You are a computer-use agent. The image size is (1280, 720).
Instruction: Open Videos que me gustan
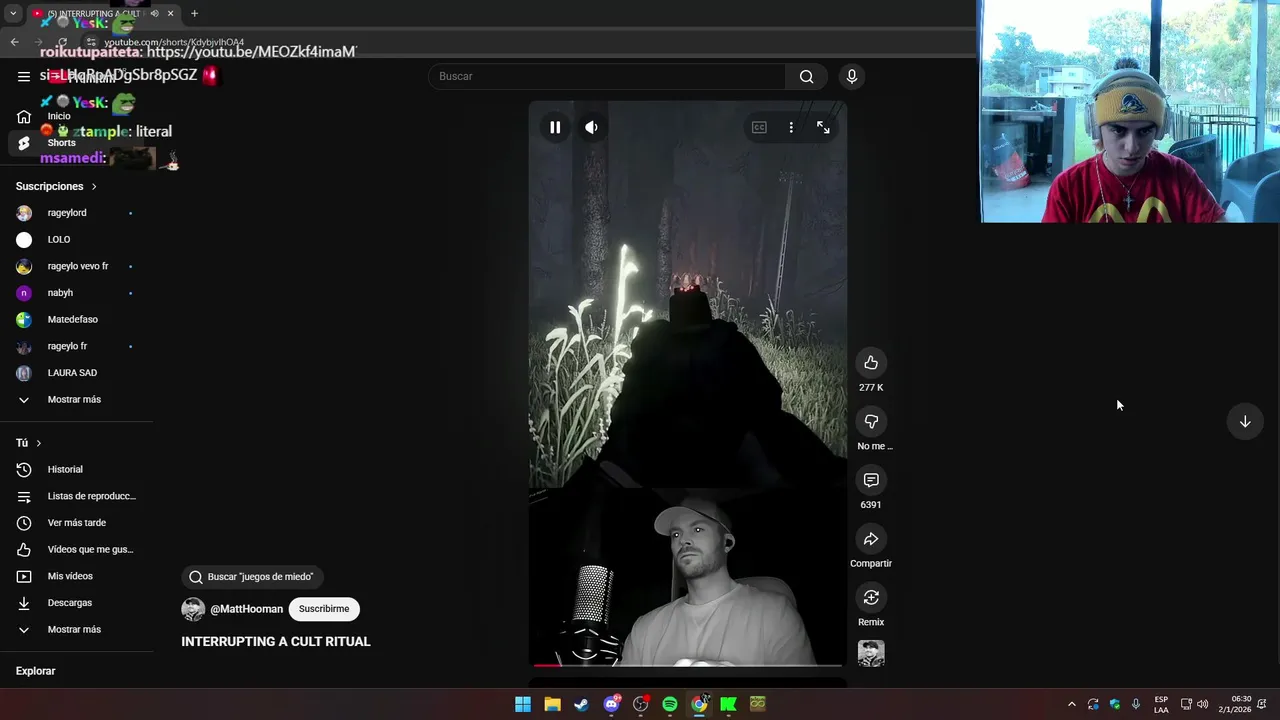pyautogui.click(x=77, y=549)
